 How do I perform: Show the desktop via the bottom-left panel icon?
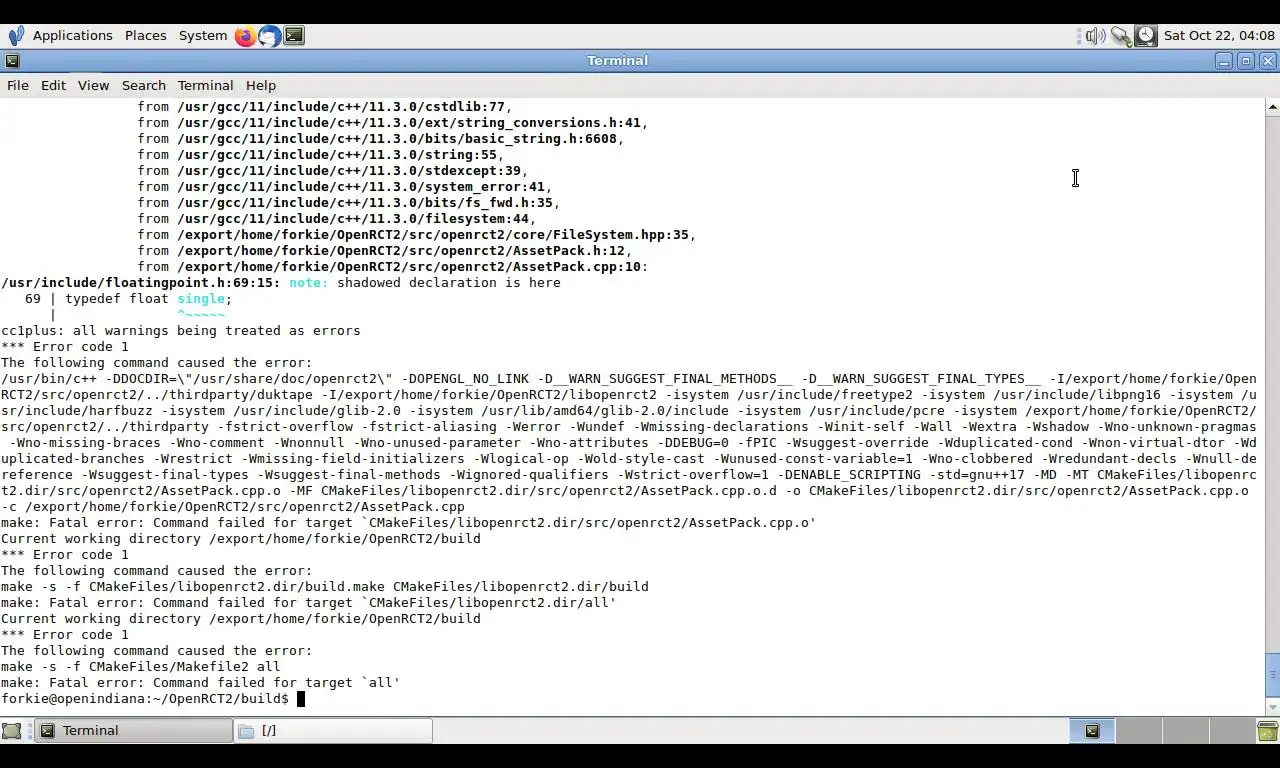12,731
